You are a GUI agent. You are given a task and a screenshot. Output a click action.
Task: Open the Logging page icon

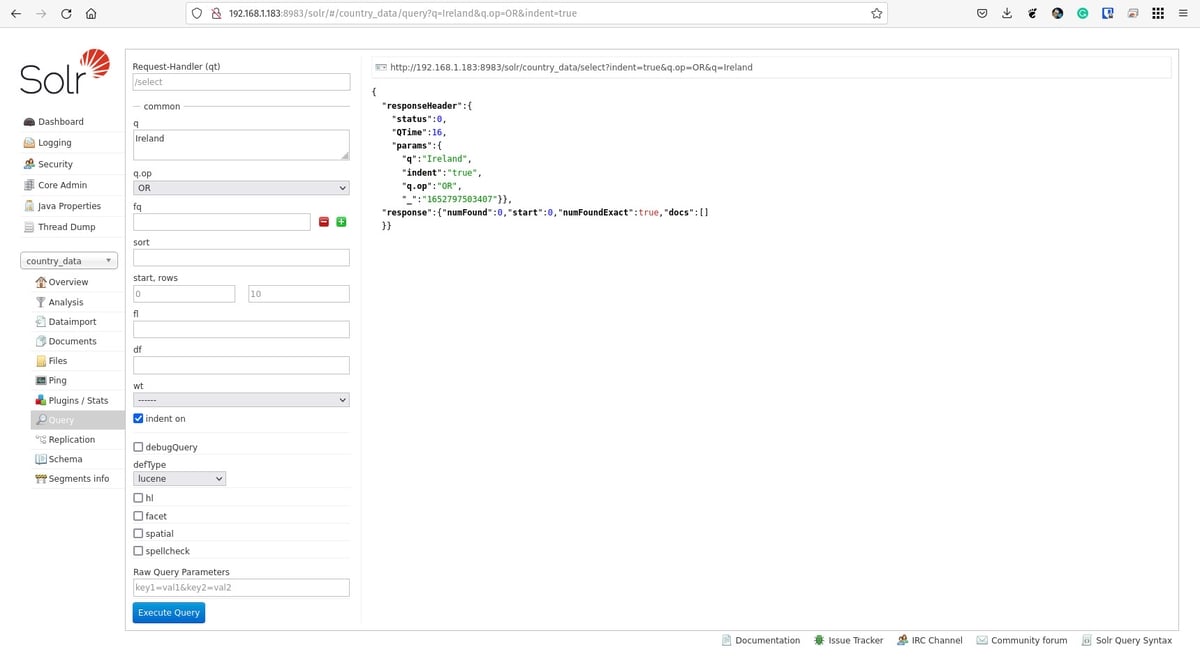[29, 143]
